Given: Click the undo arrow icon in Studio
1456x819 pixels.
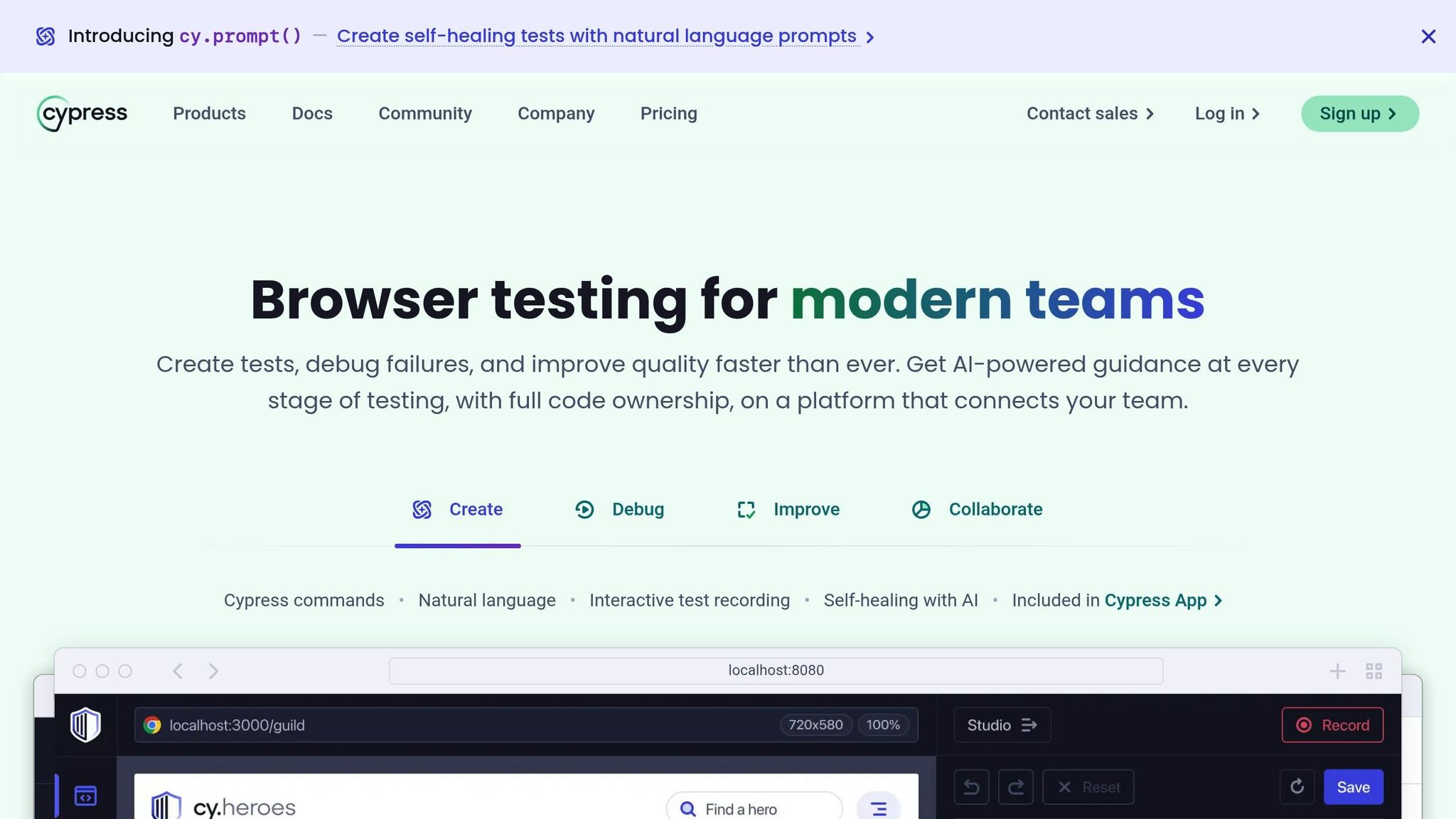Looking at the screenshot, I should [x=971, y=787].
